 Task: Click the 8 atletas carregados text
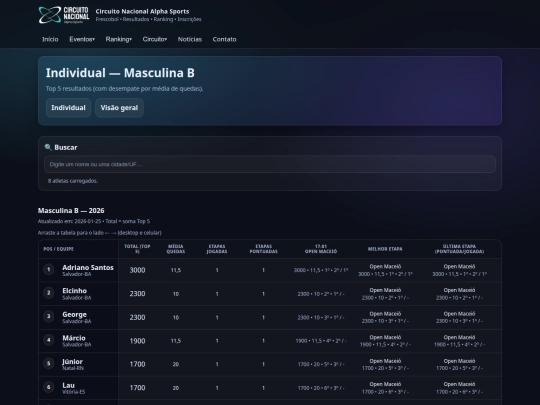[73, 181]
